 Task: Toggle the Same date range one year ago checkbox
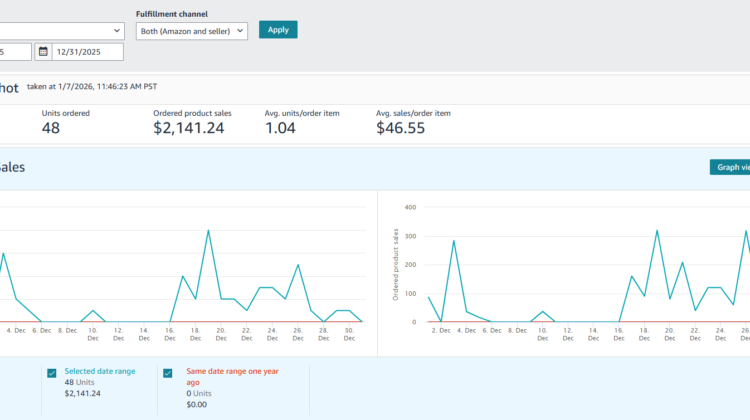pyautogui.click(x=167, y=373)
